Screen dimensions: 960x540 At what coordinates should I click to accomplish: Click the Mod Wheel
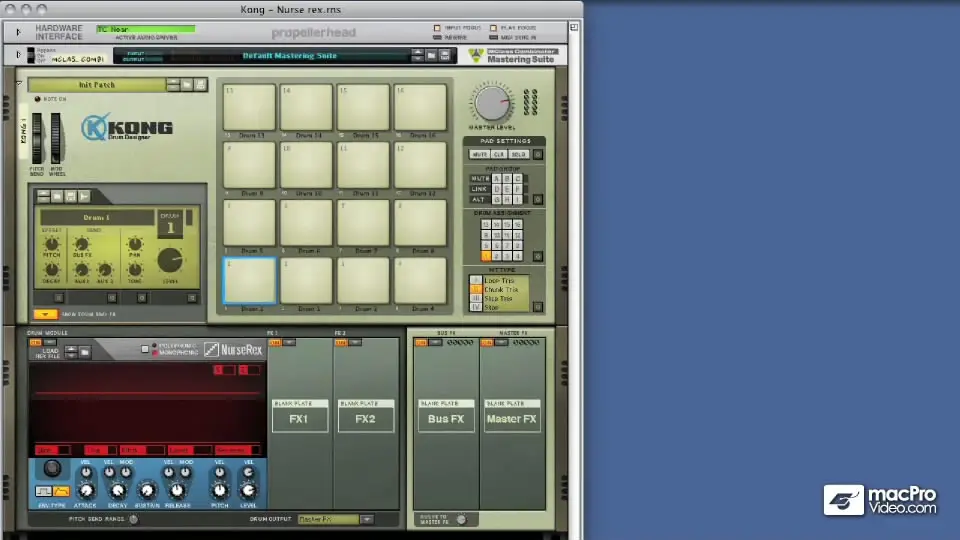(x=56, y=139)
